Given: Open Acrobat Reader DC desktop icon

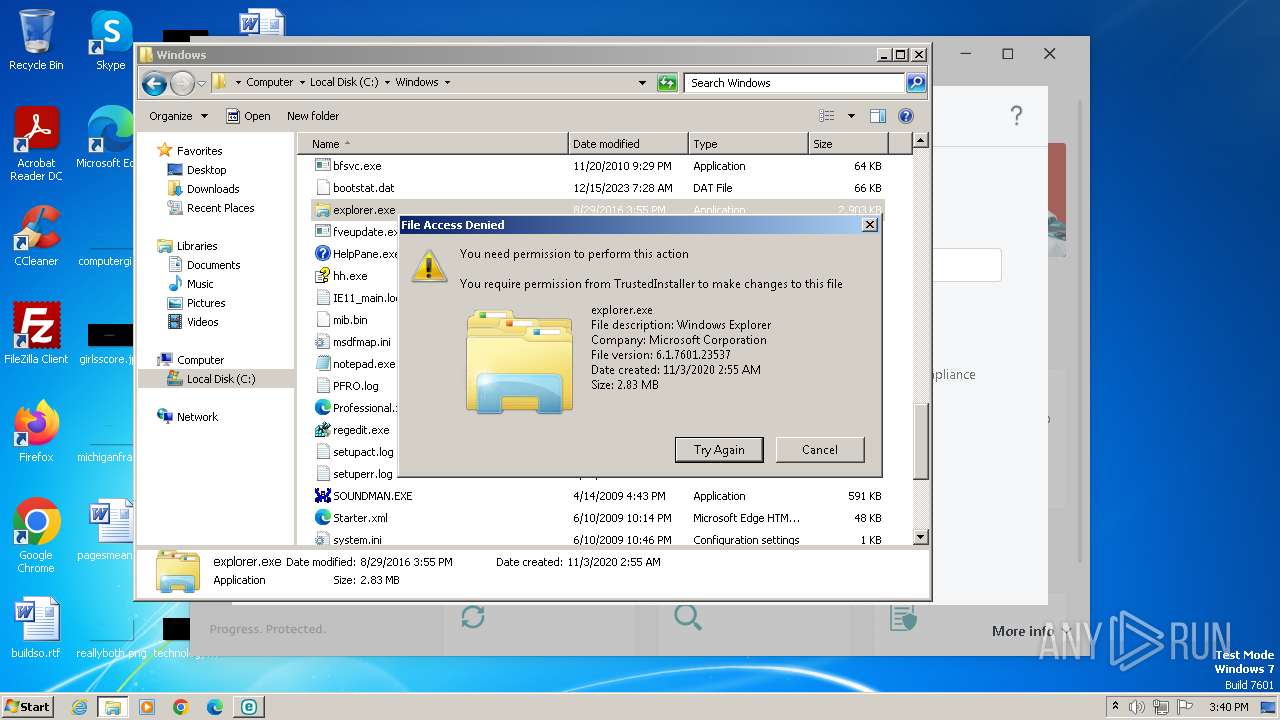Looking at the screenshot, I should click(x=36, y=145).
